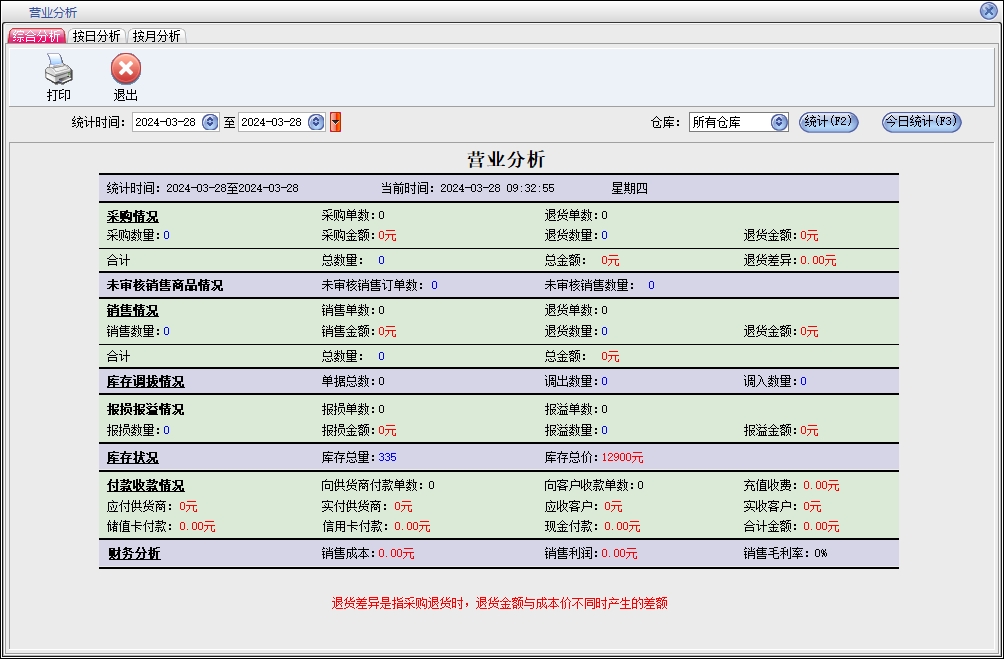This screenshot has width=1004, height=659.
Task: Open the 按日分析 tab
Action: (x=96, y=36)
